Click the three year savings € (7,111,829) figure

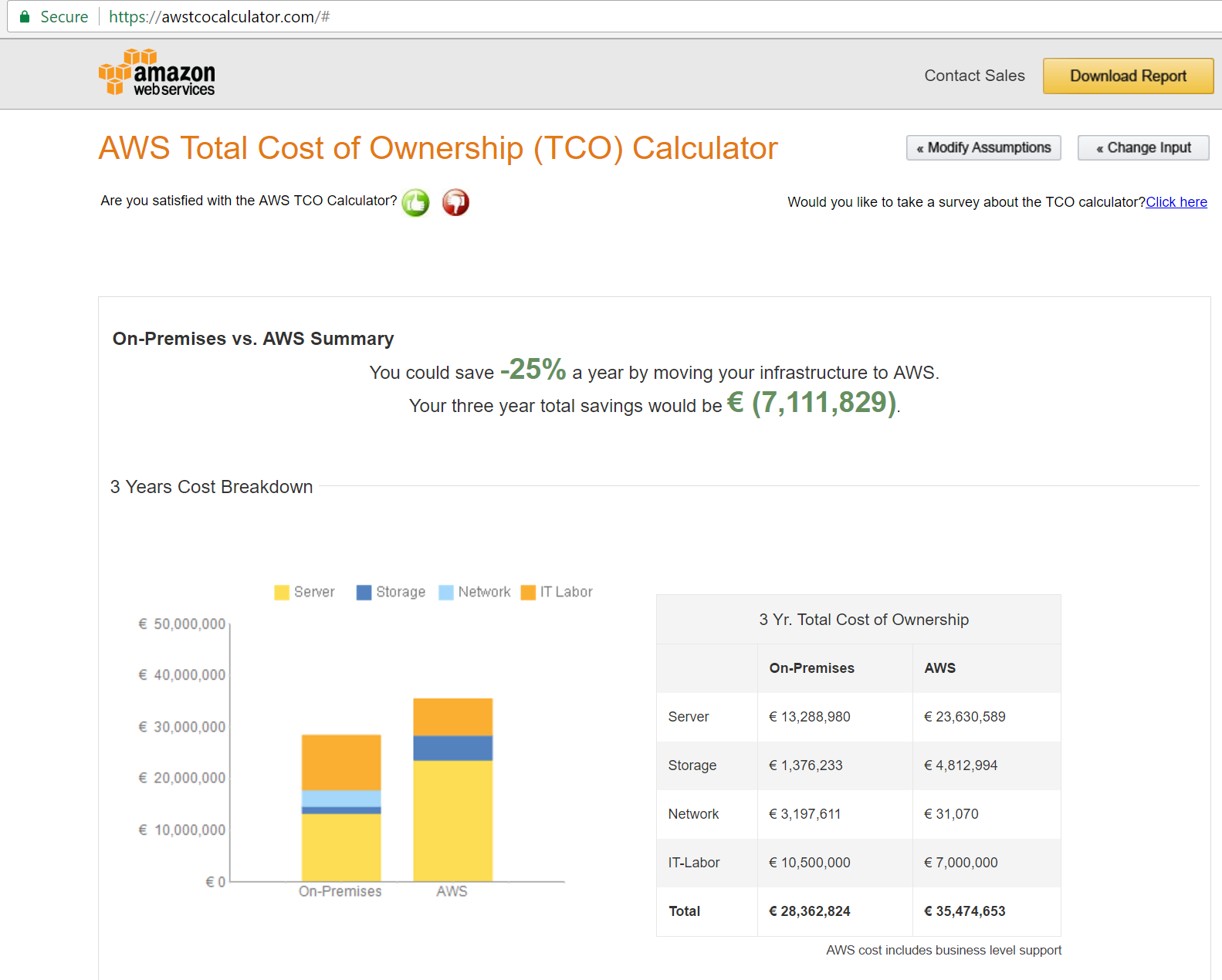812,403
